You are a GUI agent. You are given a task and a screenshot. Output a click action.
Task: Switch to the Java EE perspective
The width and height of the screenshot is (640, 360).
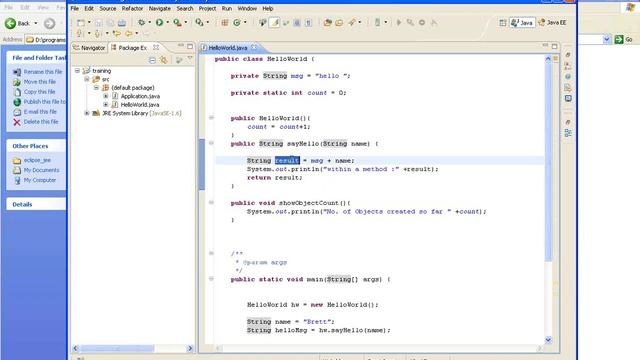point(553,23)
